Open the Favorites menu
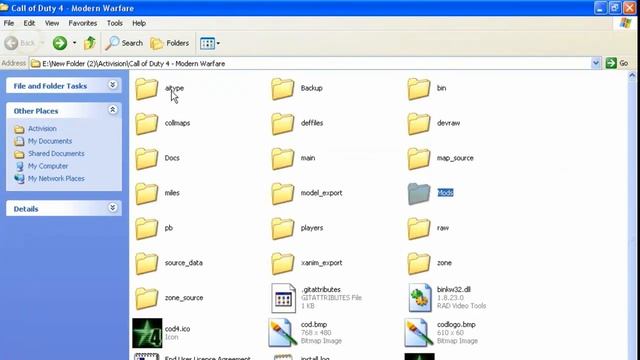The height and width of the screenshot is (360, 640). click(82, 23)
